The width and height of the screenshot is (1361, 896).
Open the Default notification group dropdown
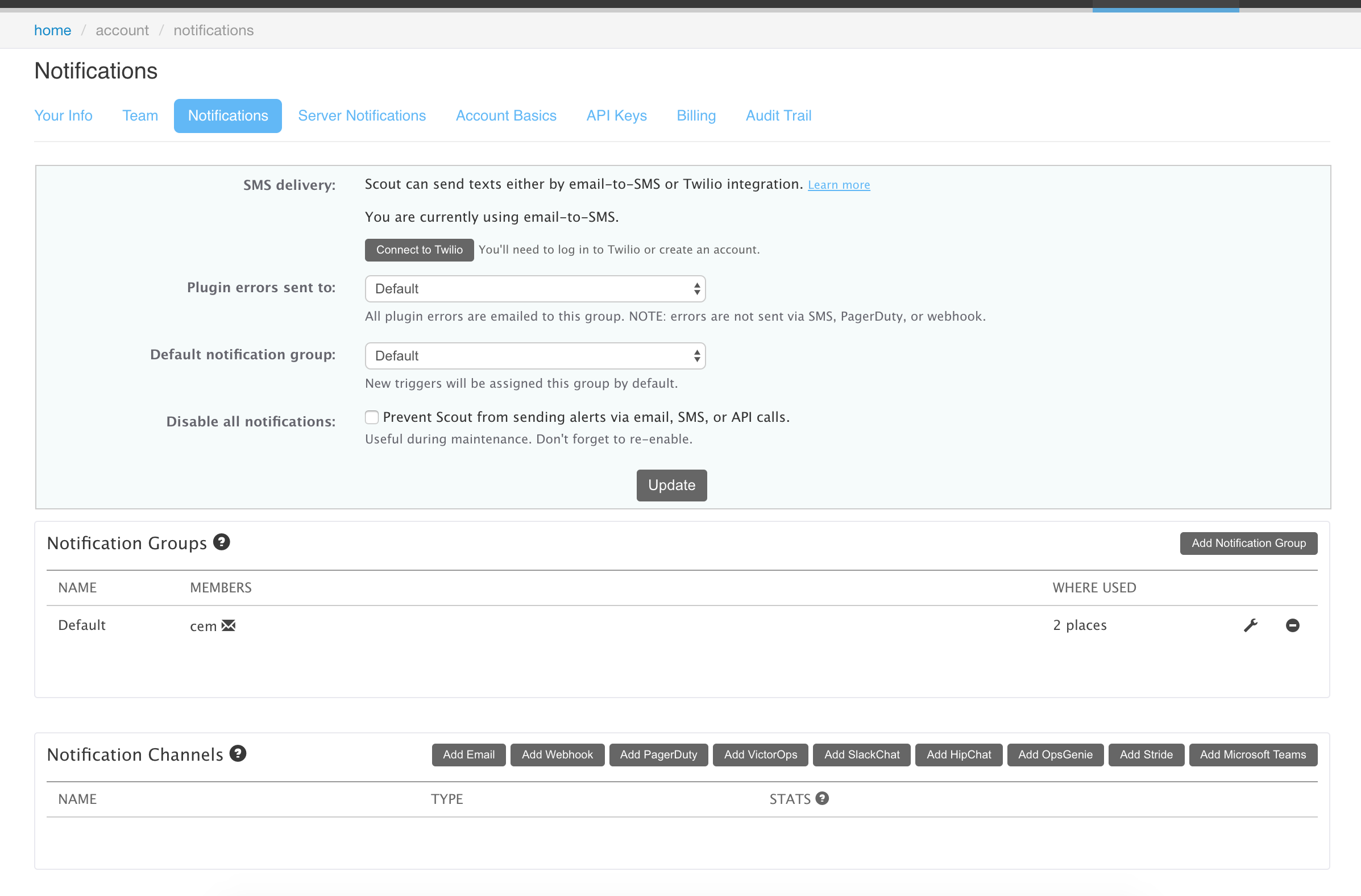pyautogui.click(x=534, y=356)
